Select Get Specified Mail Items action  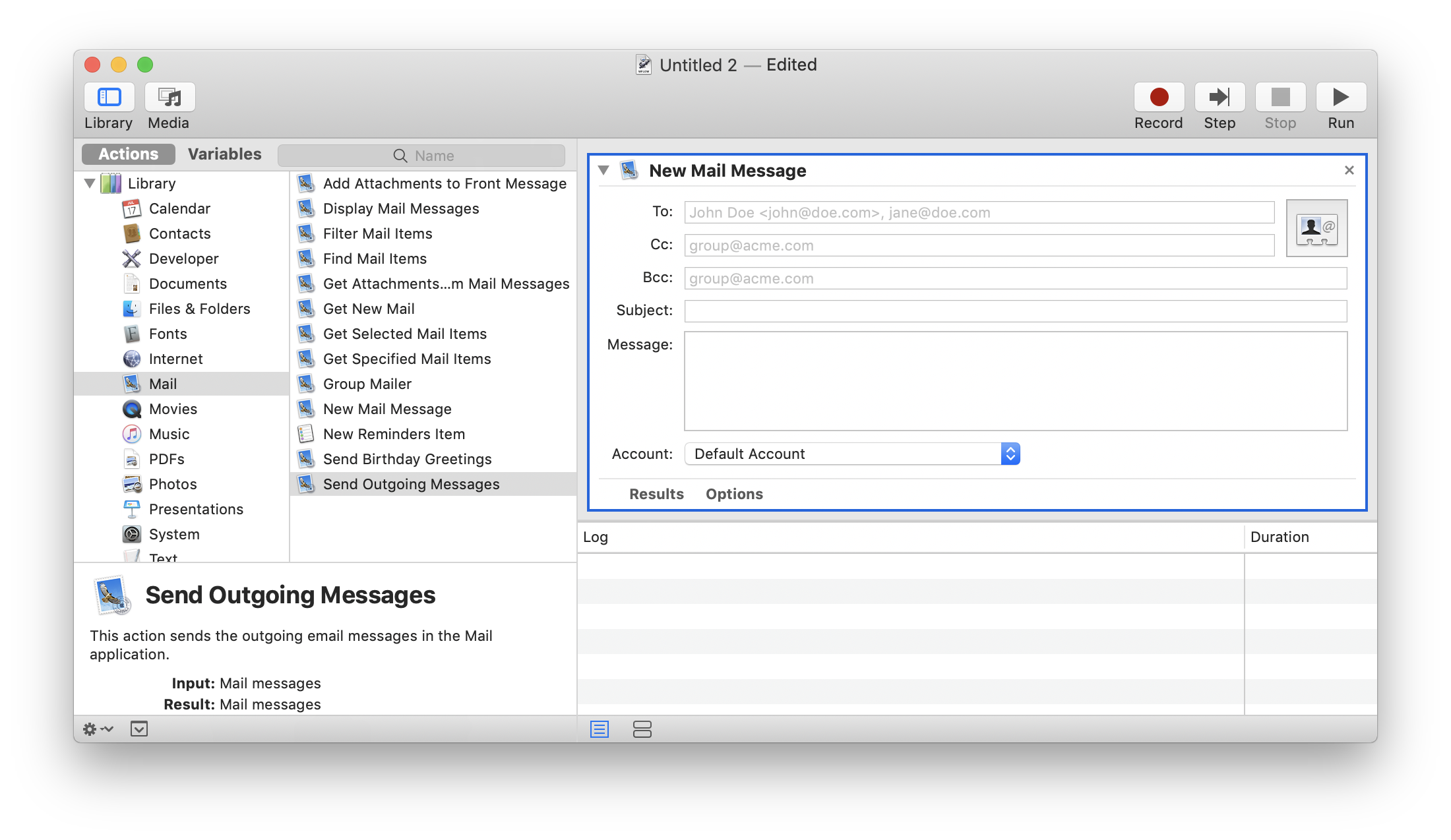click(x=433, y=359)
